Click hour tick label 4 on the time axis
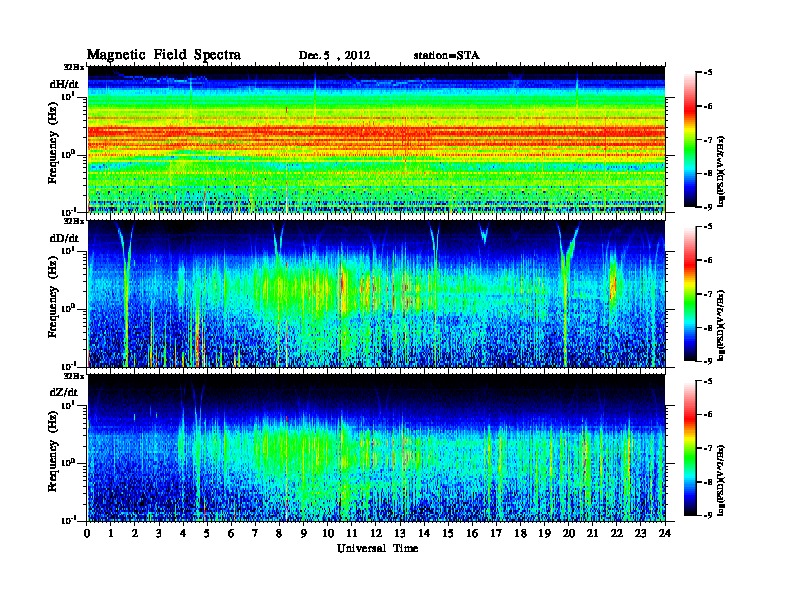This screenshot has height=612, width=792. (x=183, y=533)
